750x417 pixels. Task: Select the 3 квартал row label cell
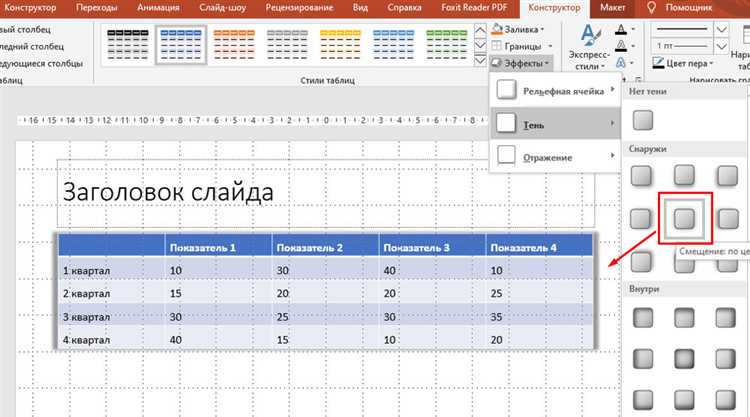pyautogui.click(x=111, y=316)
